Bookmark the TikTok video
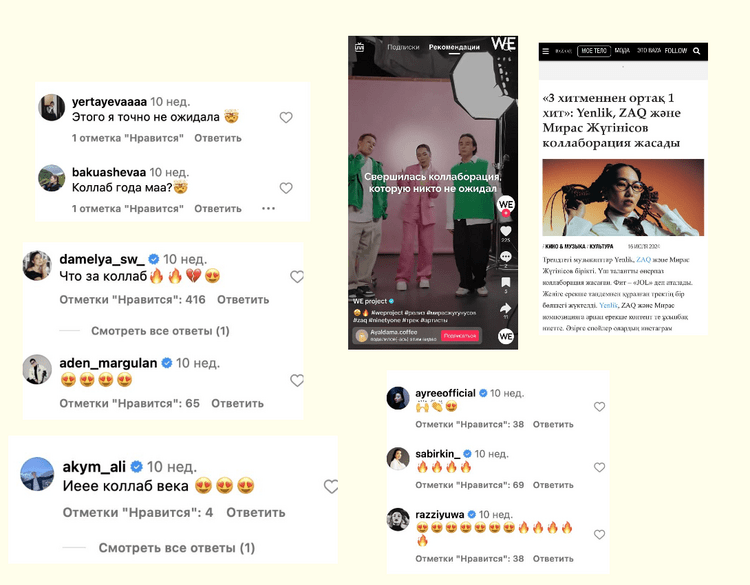Image resolution: width=750 pixels, height=585 pixels. 506,282
